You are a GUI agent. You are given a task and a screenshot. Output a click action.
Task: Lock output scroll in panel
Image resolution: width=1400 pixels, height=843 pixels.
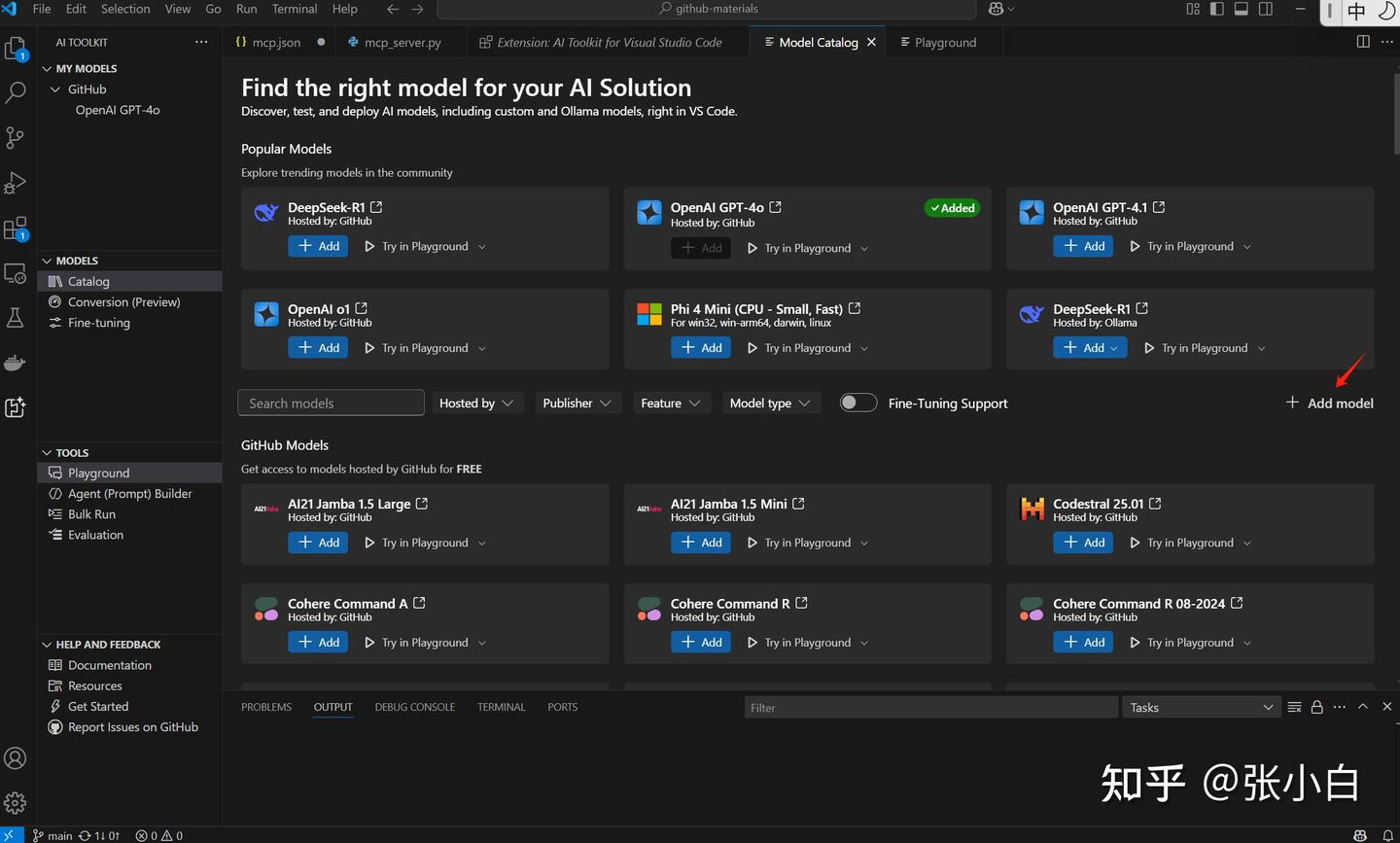pyautogui.click(x=1316, y=707)
